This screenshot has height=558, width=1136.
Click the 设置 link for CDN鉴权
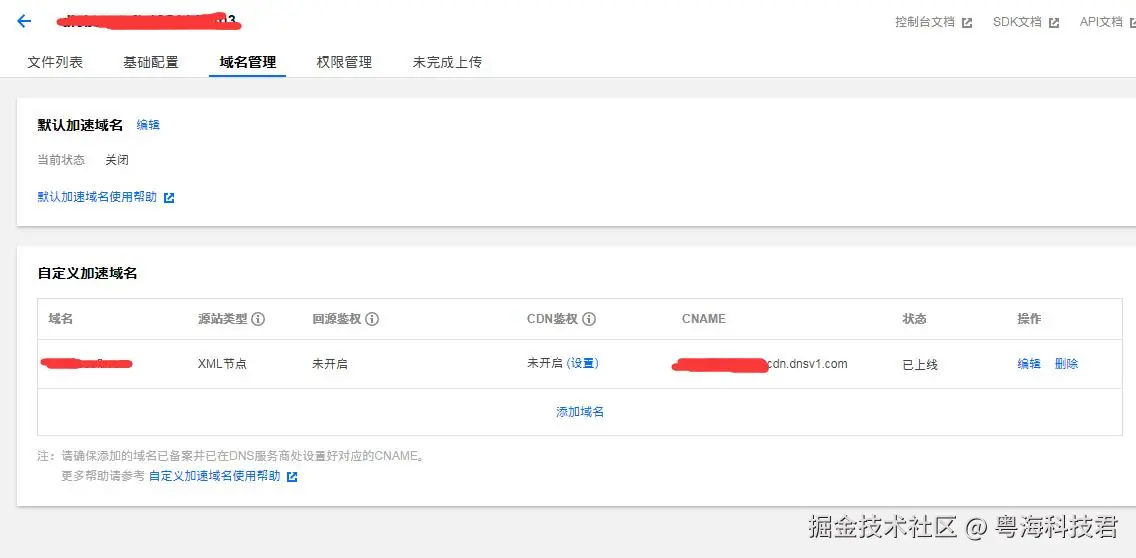click(x=582, y=363)
